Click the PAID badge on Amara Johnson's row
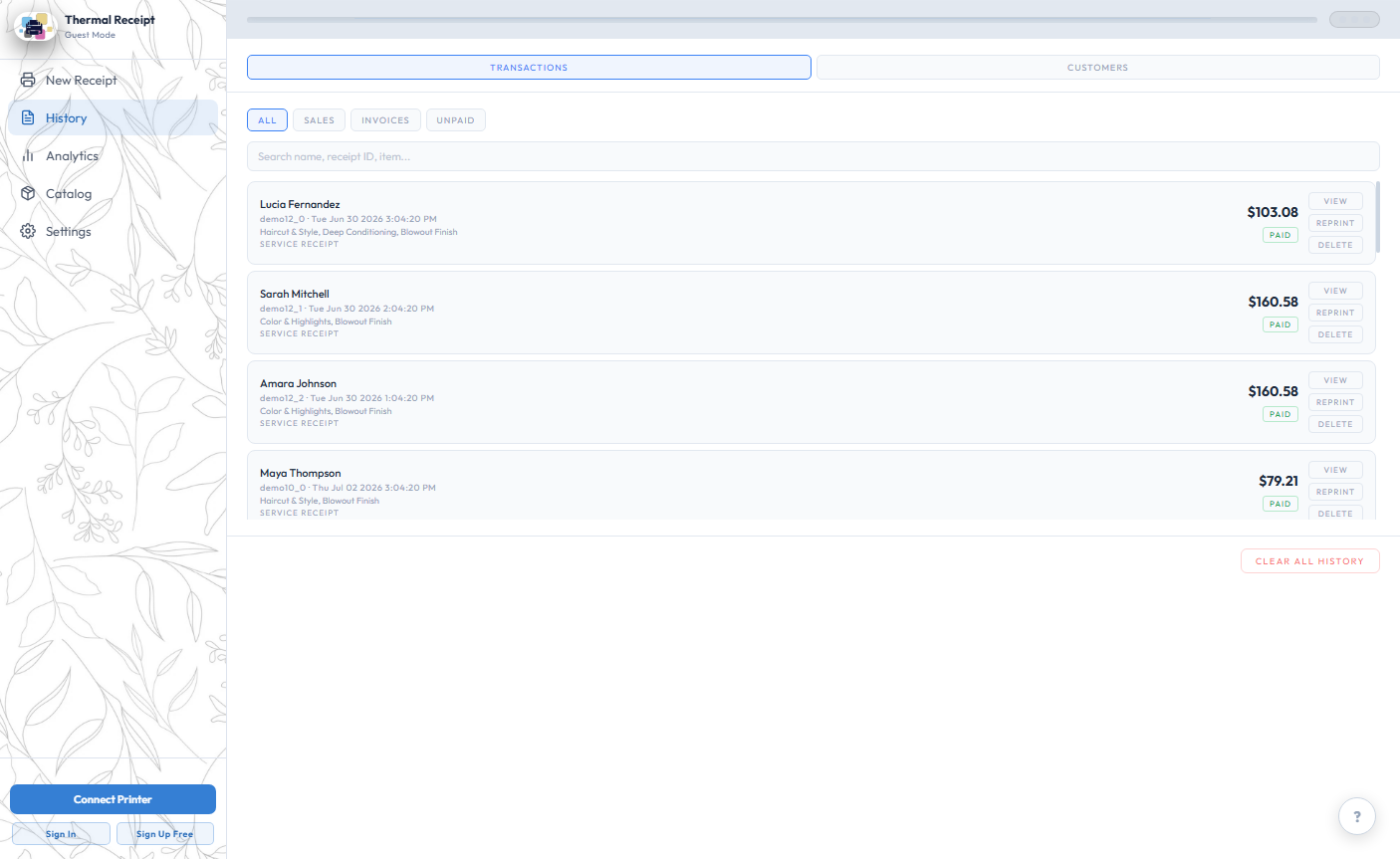The width and height of the screenshot is (1400, 859). click(1281, 414)
